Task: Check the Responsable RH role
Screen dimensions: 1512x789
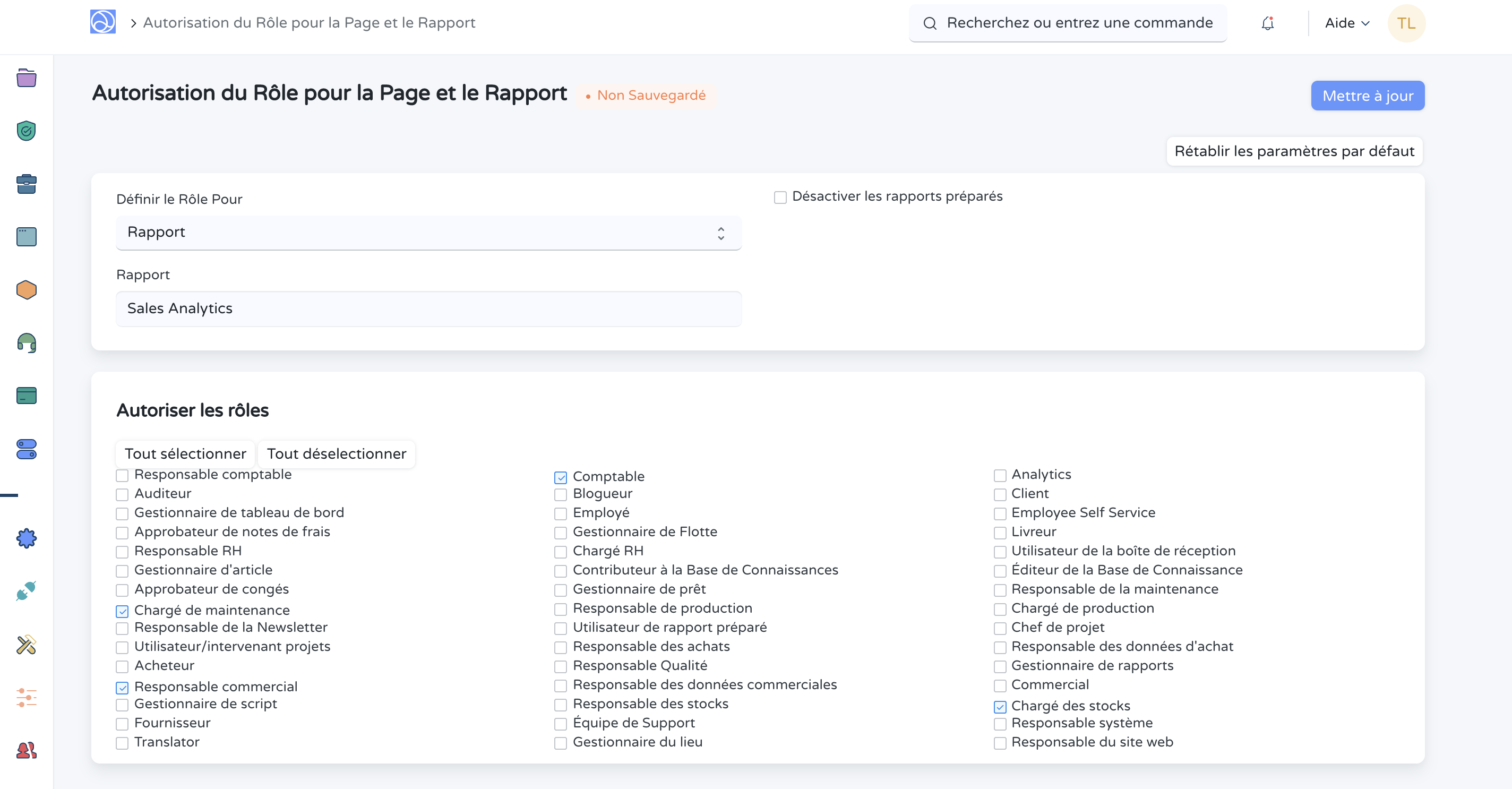Action: click(x=122, y=552)
